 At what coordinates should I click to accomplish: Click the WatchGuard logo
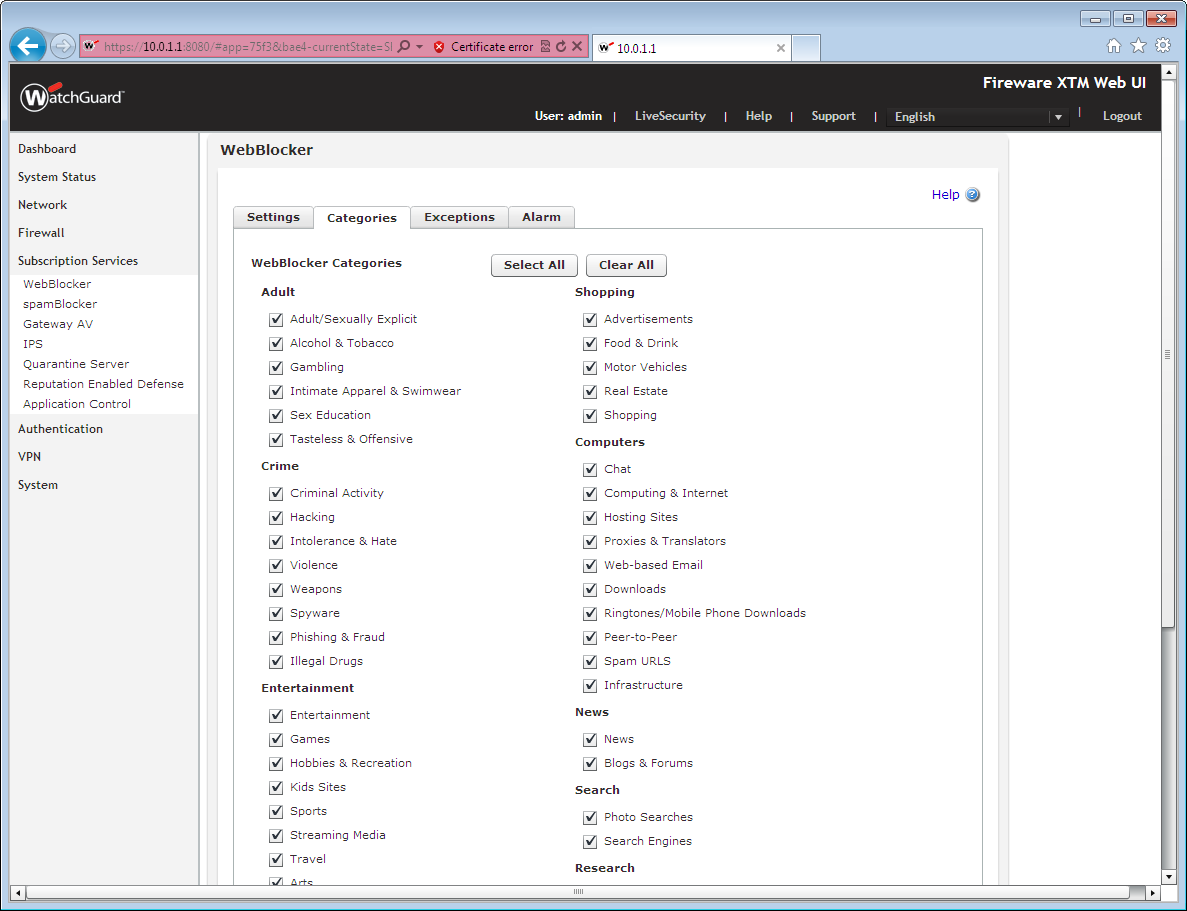coord(72,97)
